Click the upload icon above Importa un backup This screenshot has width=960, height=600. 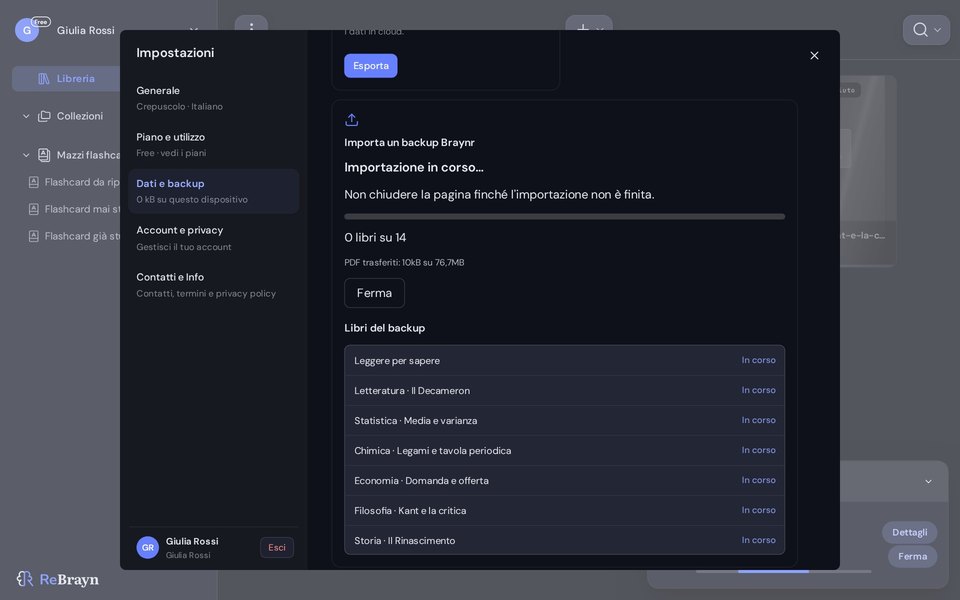[x=351, y=119]
